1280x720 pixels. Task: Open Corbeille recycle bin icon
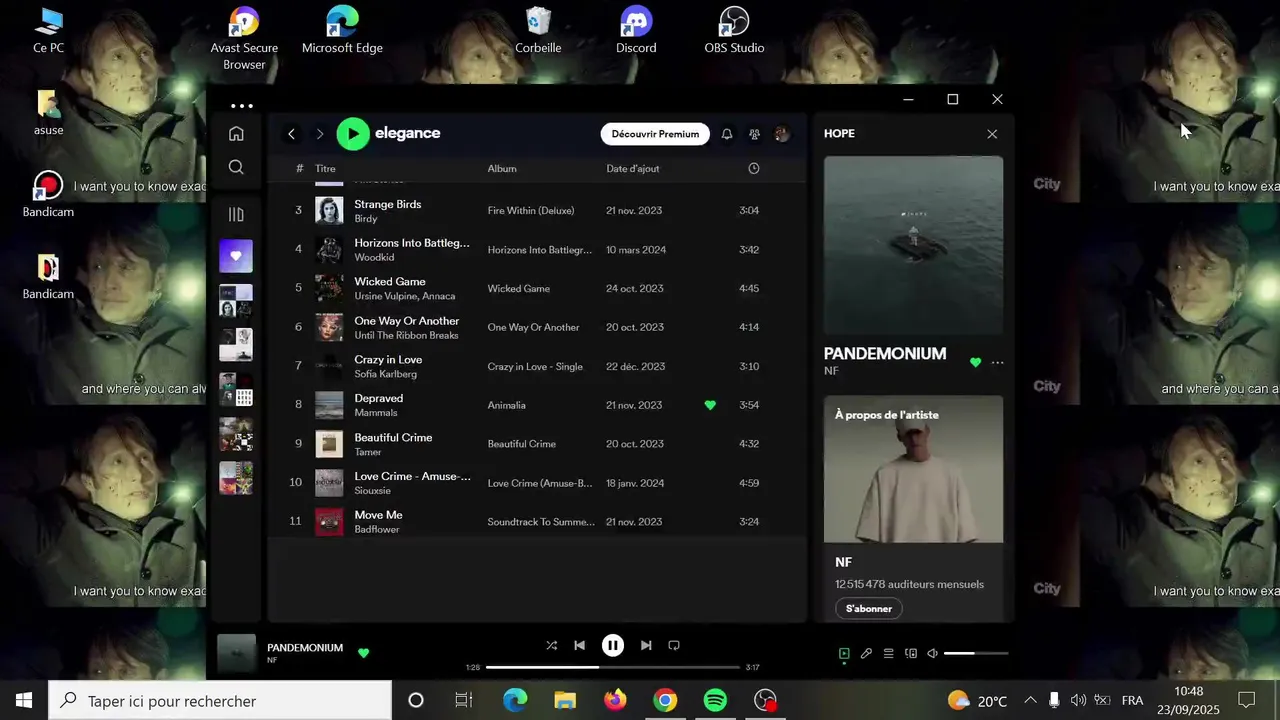coord(538,30)
